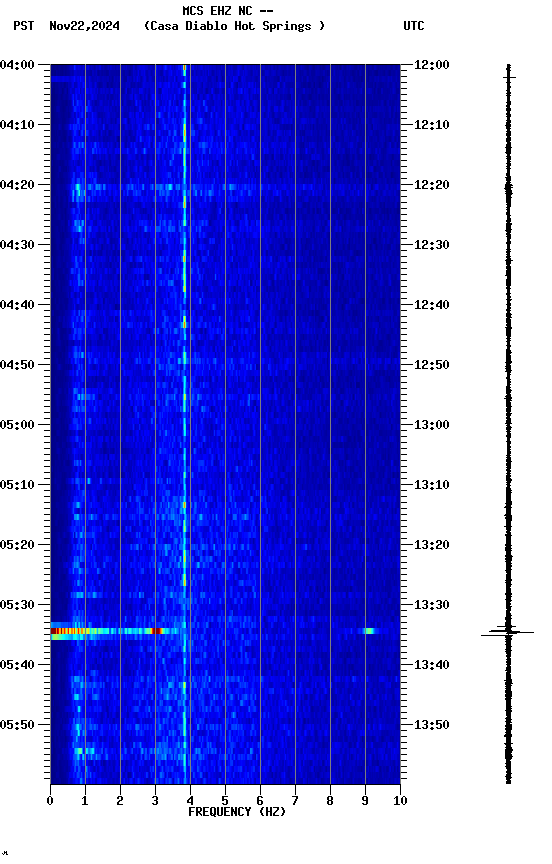
Task: Click the '9' frequency axis tick label
Action: pos(365,801)
